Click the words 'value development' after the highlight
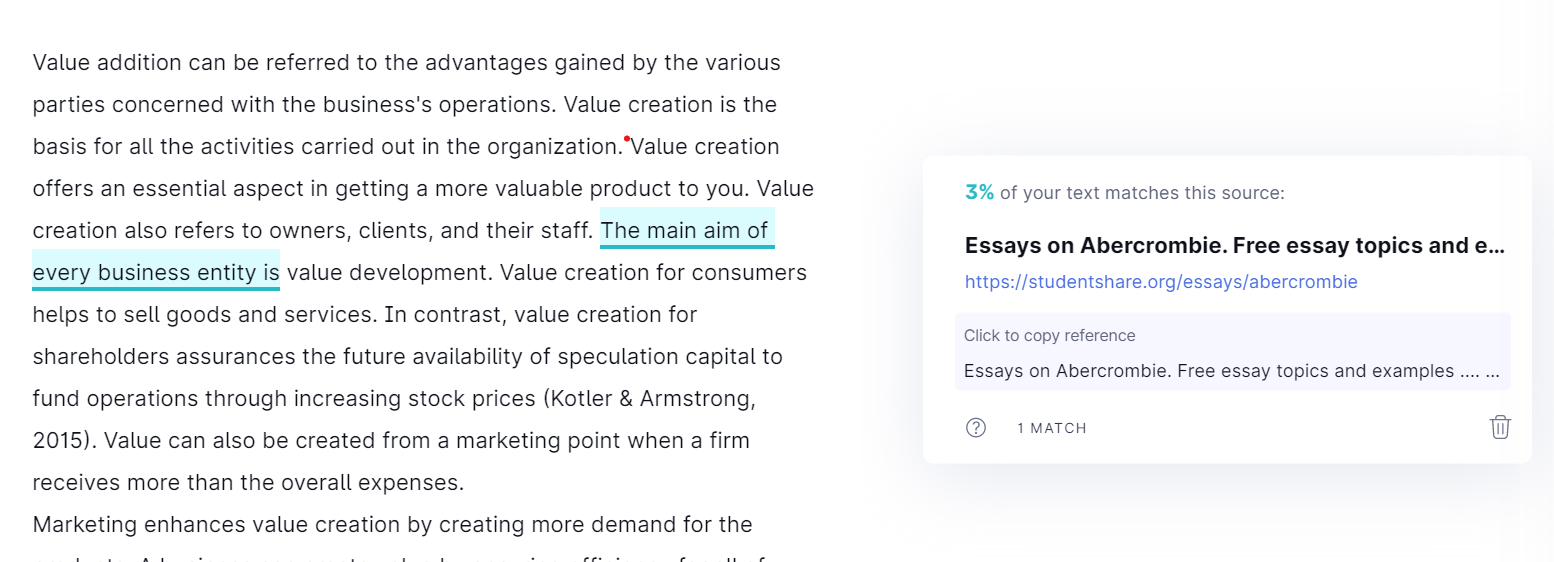1554x562 pixels. point(389,273)
